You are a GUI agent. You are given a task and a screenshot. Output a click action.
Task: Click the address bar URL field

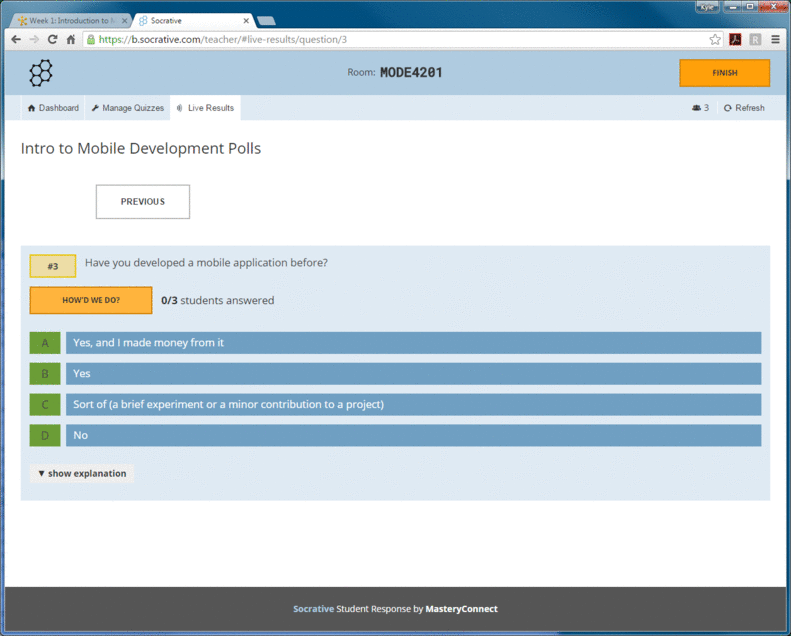click(x=401, y=39)
